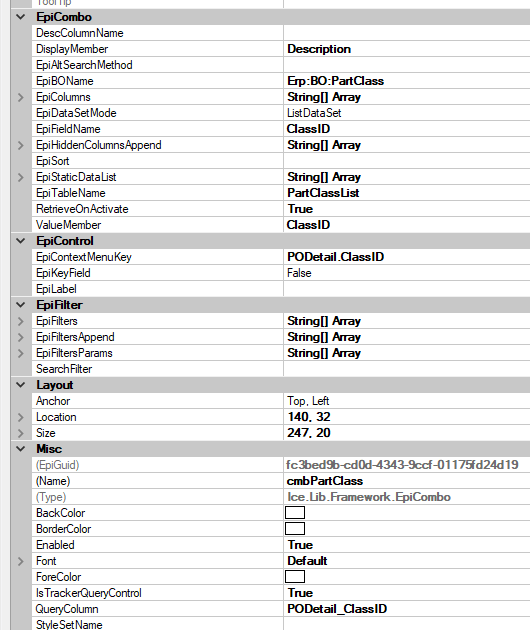Edit the EpiTableName value PartClassList

(407, 193)
